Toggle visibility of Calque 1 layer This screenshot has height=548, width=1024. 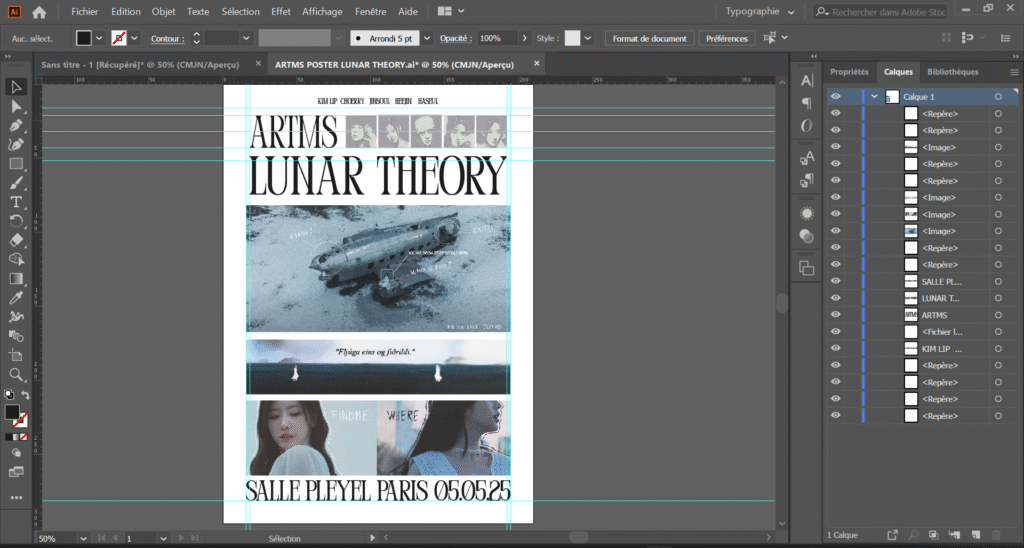tap(836, 97)
